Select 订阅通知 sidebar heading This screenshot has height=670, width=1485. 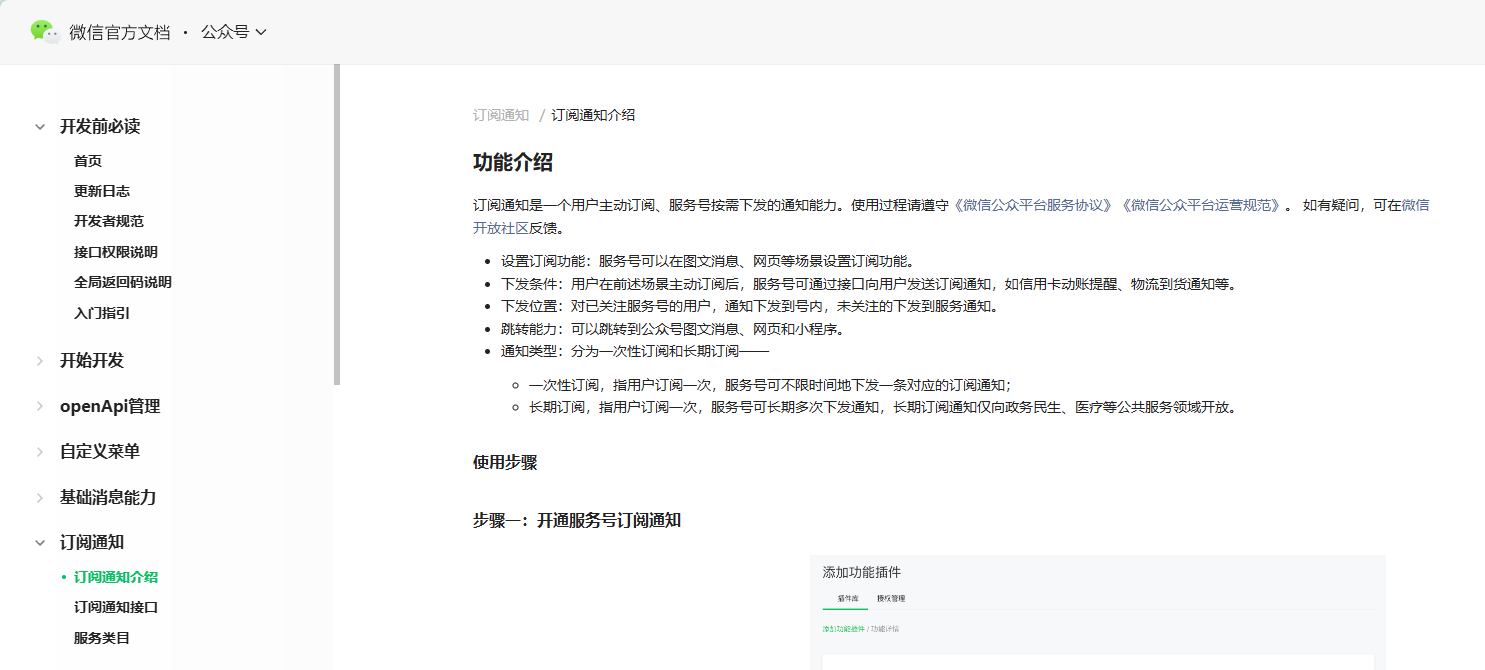(x=92, y=543)
